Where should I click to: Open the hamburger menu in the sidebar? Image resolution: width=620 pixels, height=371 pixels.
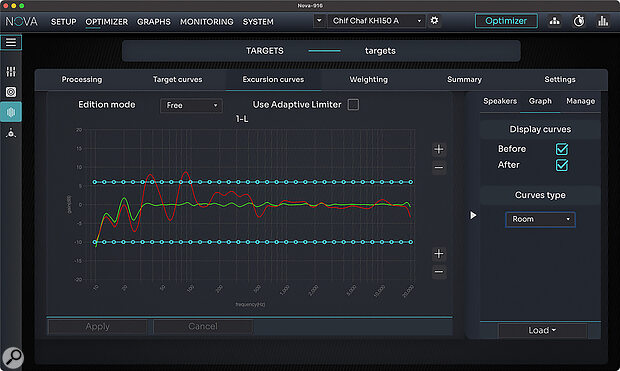coord(11,42)
